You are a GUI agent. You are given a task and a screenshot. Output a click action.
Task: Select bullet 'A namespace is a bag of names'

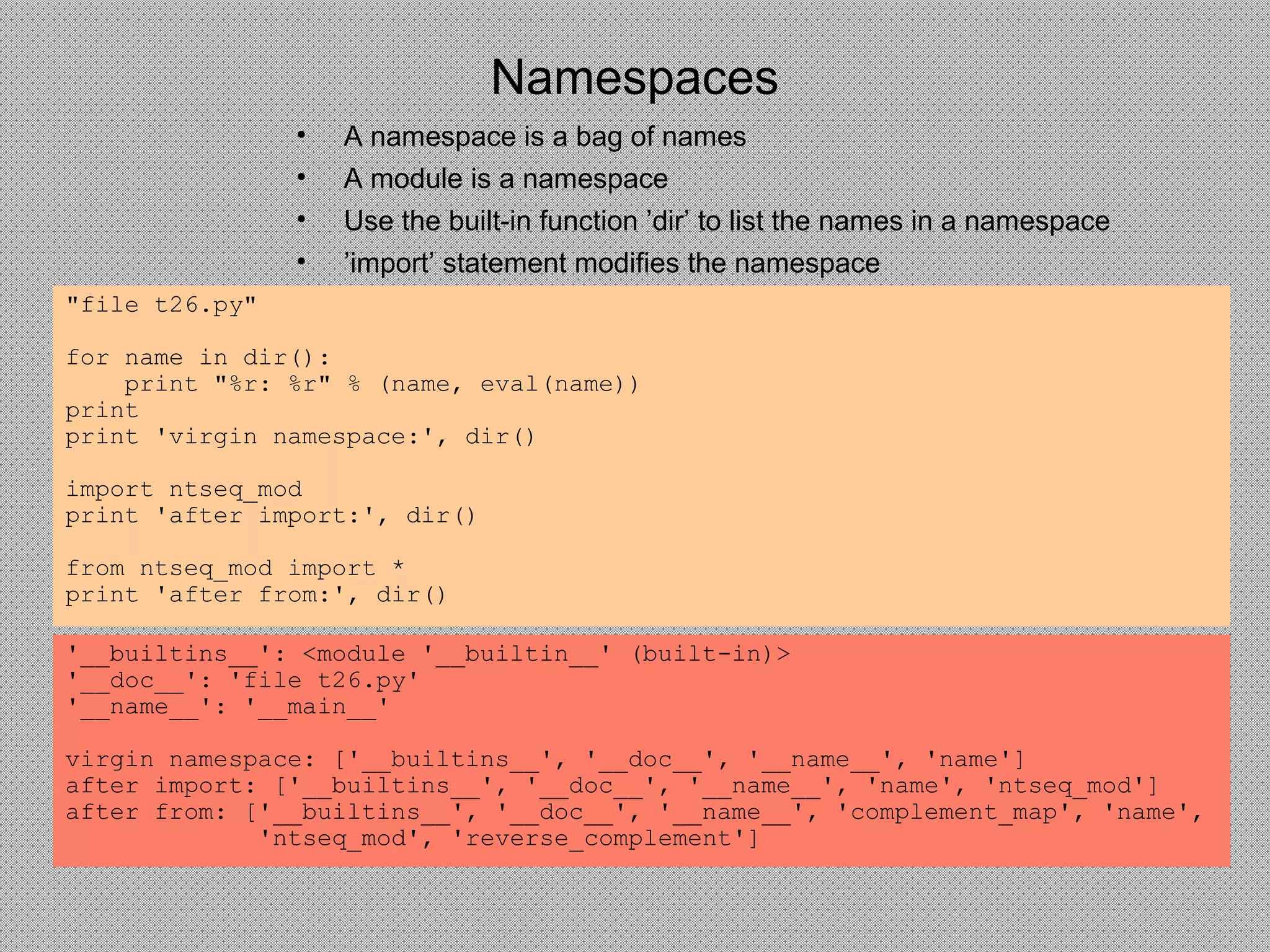(544, 137)
